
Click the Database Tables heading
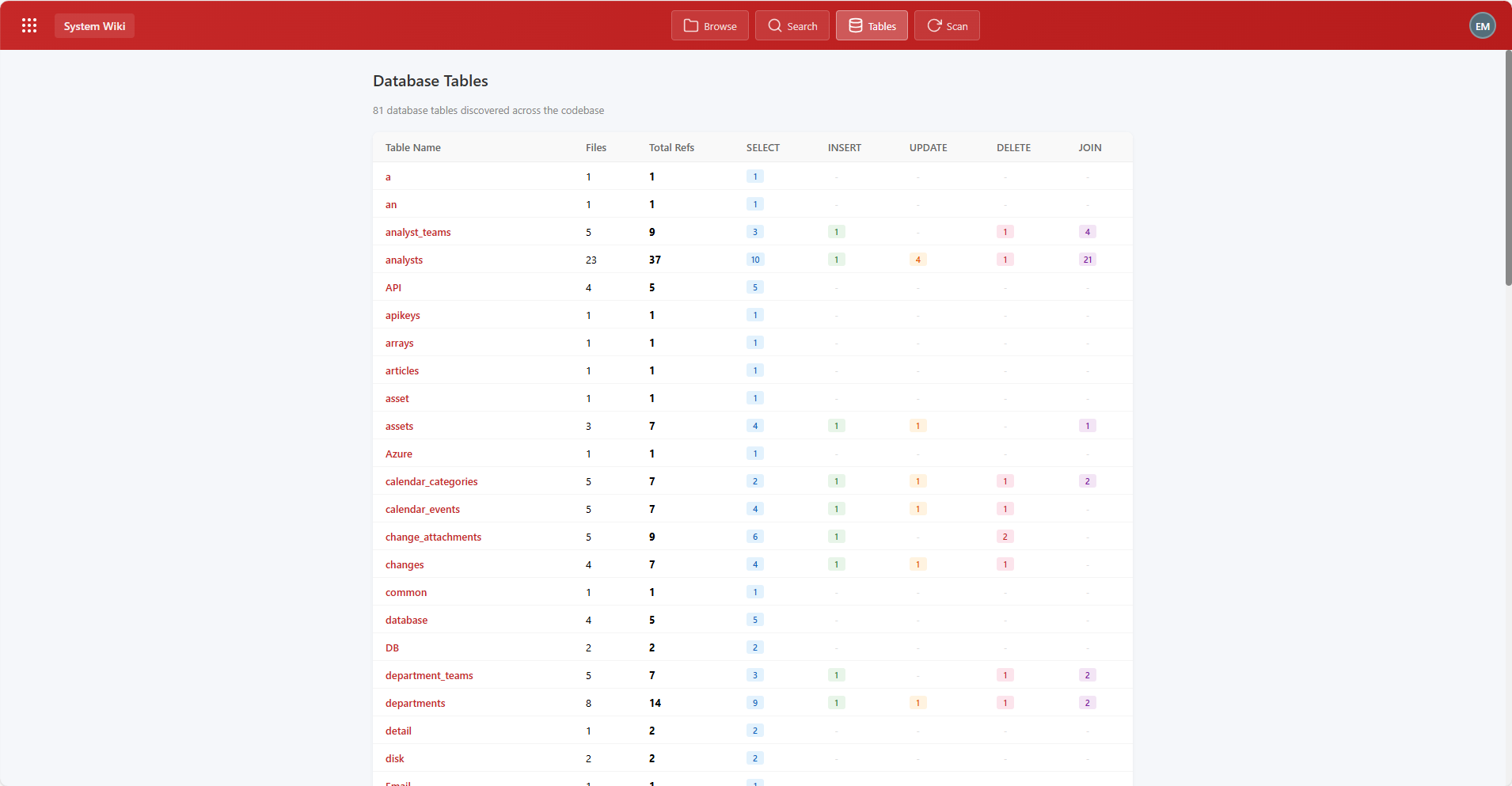coord(430,81)
